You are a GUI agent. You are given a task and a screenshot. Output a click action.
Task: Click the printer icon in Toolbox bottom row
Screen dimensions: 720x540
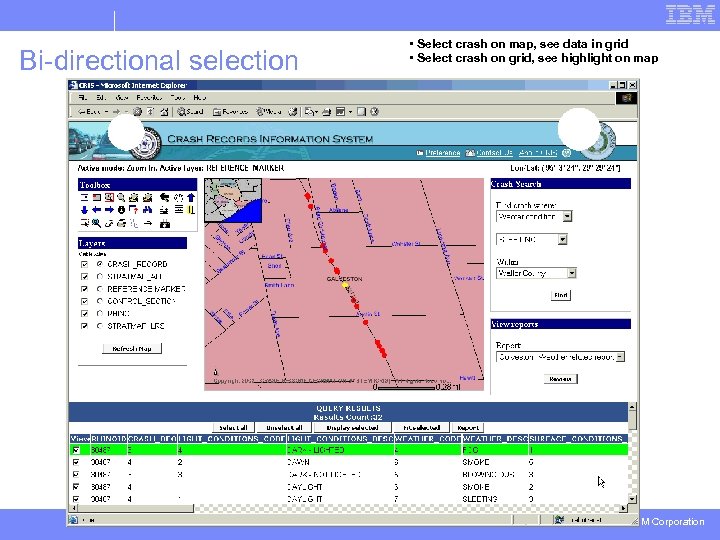[x=121, y=224]
